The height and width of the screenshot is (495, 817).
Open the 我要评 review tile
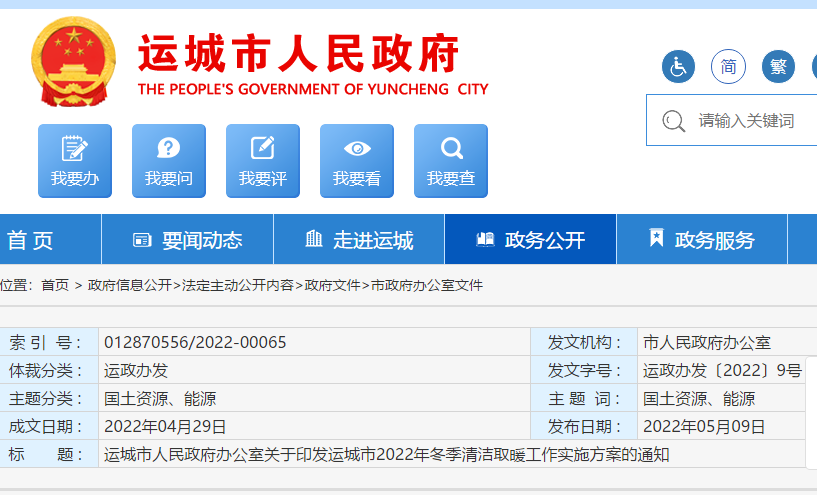click(263, 161)
